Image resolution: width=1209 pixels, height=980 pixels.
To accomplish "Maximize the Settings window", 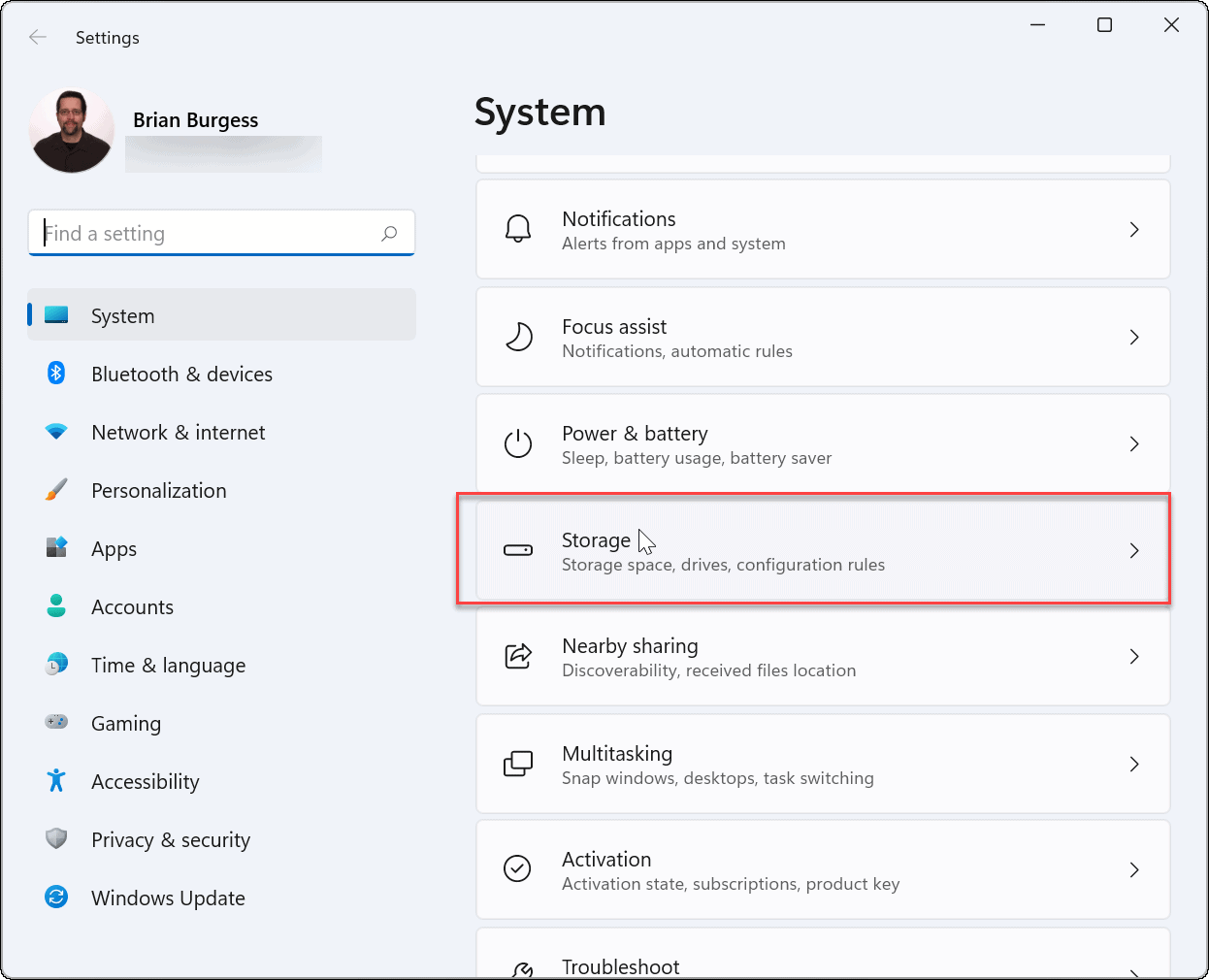I will click(1104, 25).
